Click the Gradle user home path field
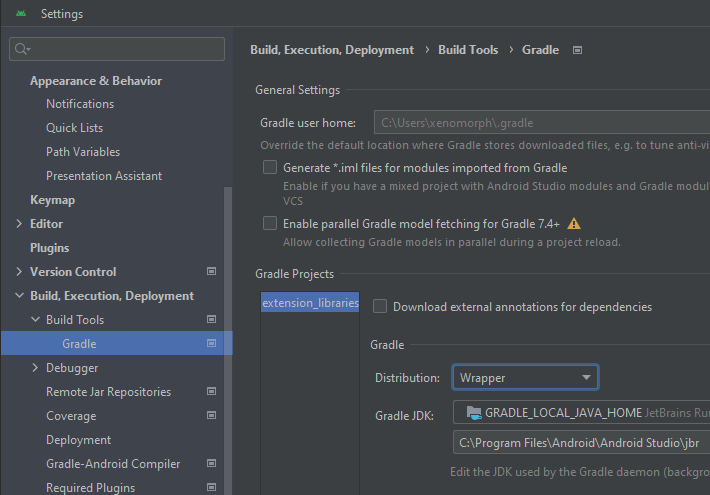The height and width of the screenshot is (495, 710). (542, 122)
